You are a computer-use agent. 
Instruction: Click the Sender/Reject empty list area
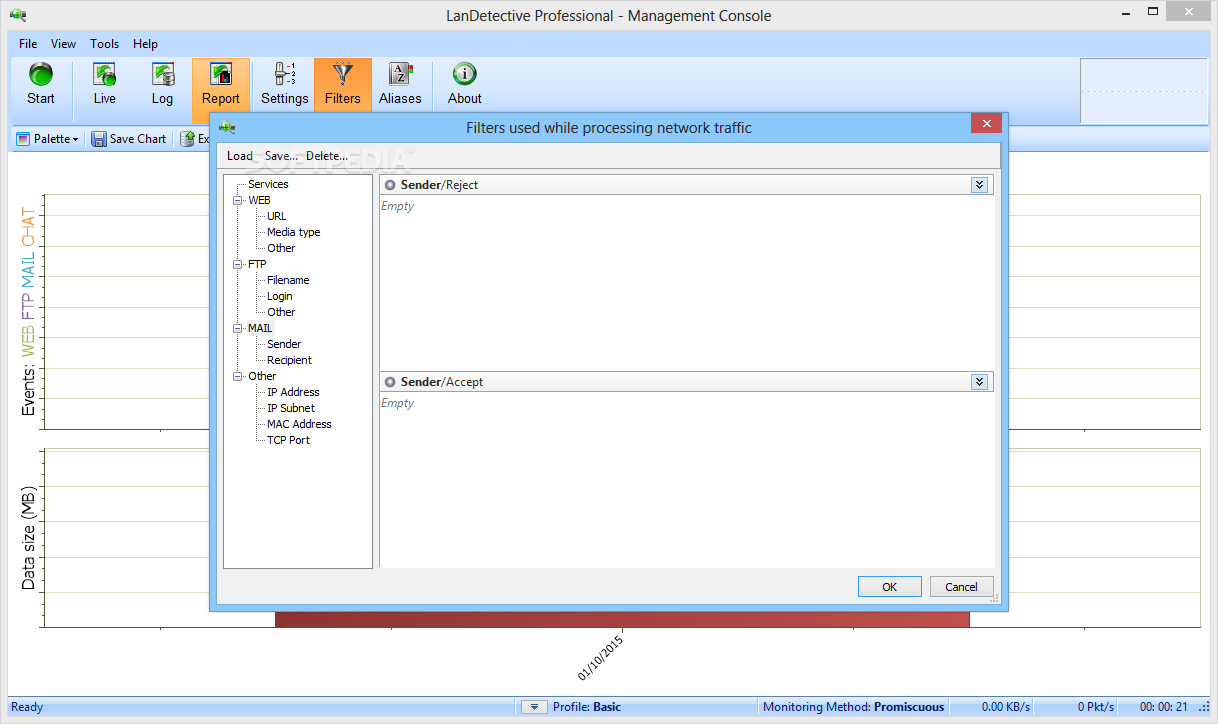coord(687,281)
